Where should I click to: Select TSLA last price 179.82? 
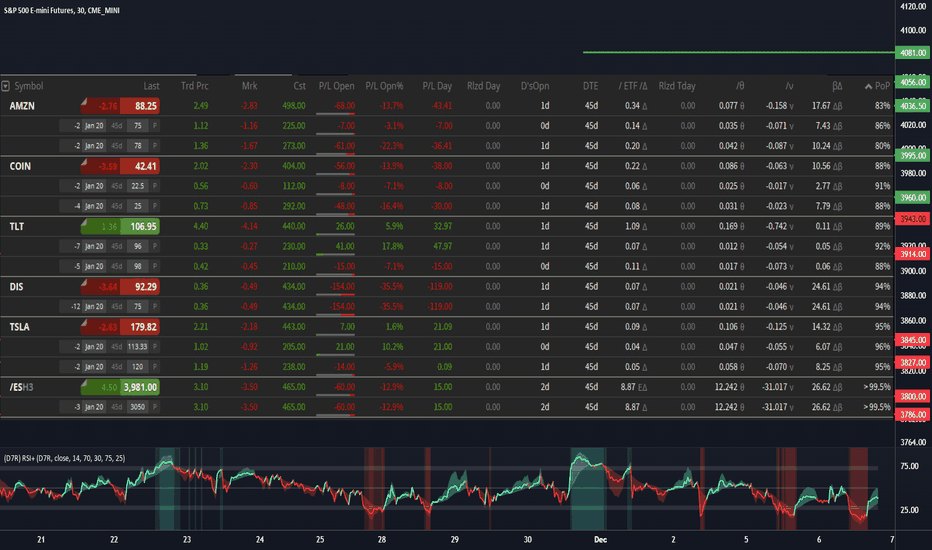pyautogui.click(x=140, y=327)
